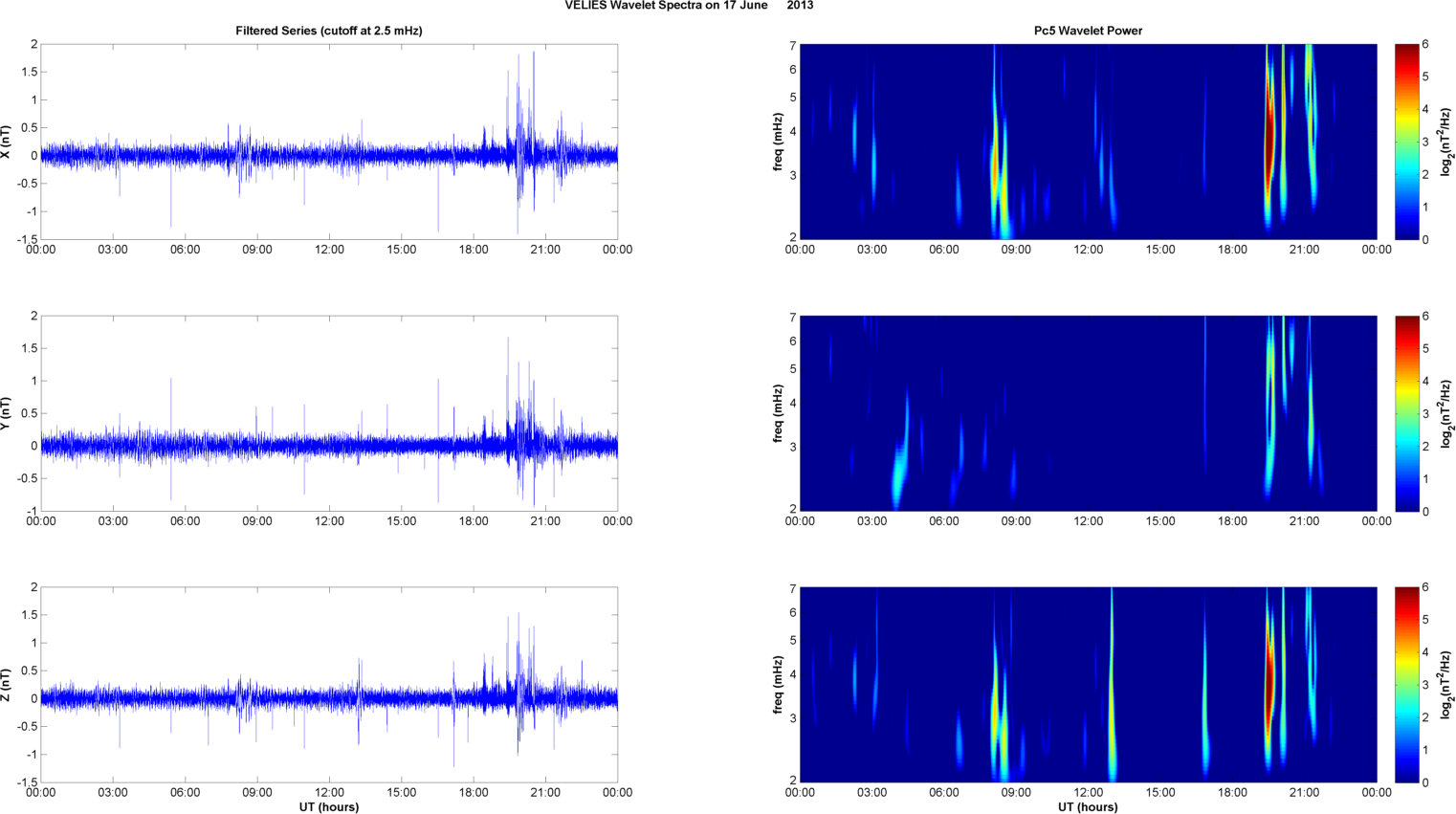This screenshot has width=1456, height=814.
Task: Click the 06:00 tick under the Z time series
Action: coord(185,792)
